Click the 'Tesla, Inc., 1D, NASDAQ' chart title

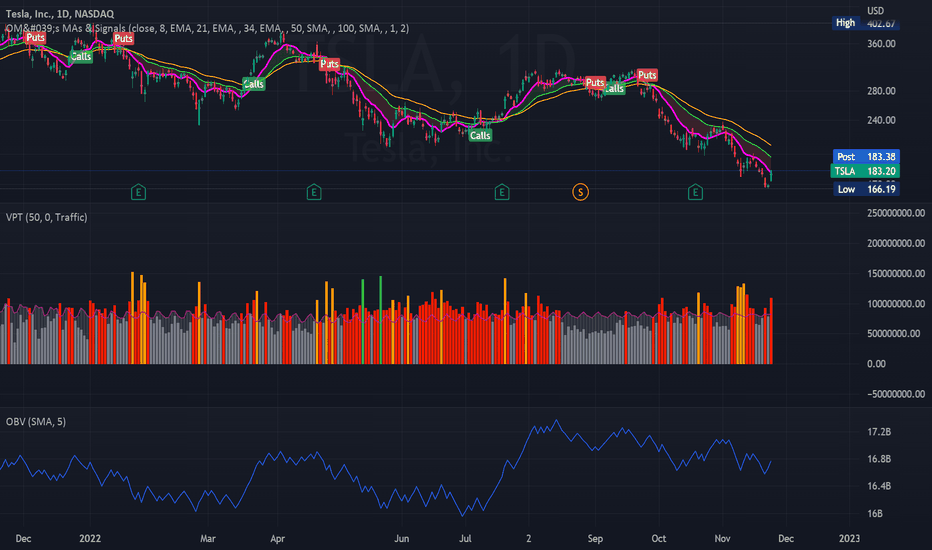(x=59, y=14)
